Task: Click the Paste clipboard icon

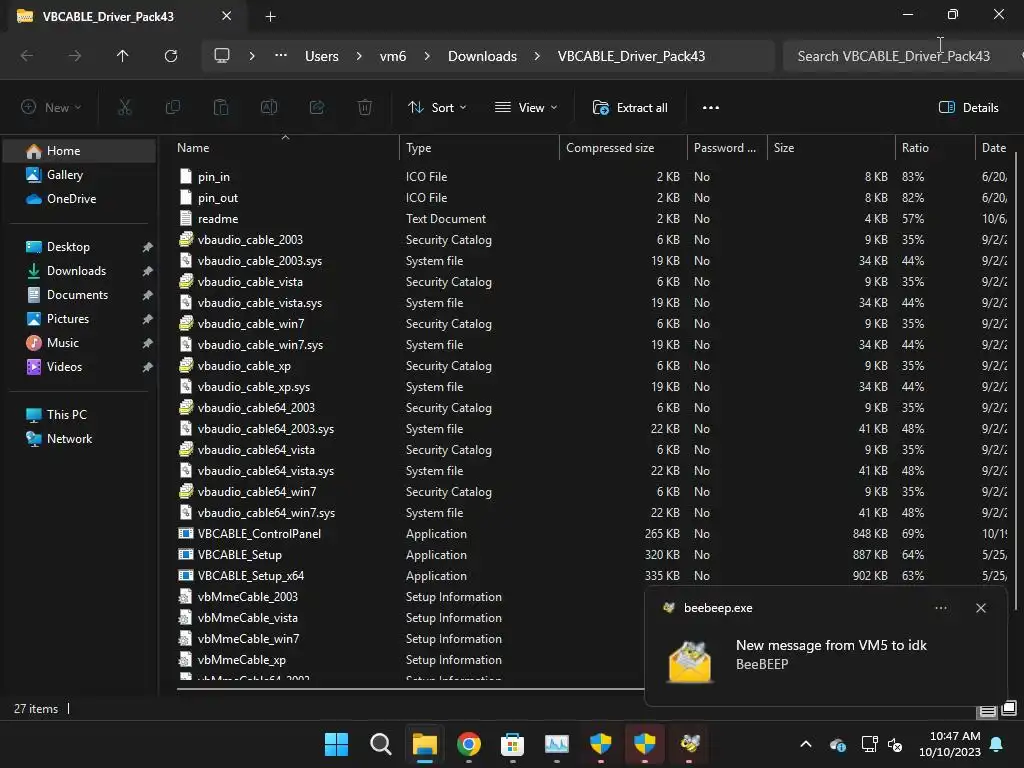Action: [x=221, y=108]
